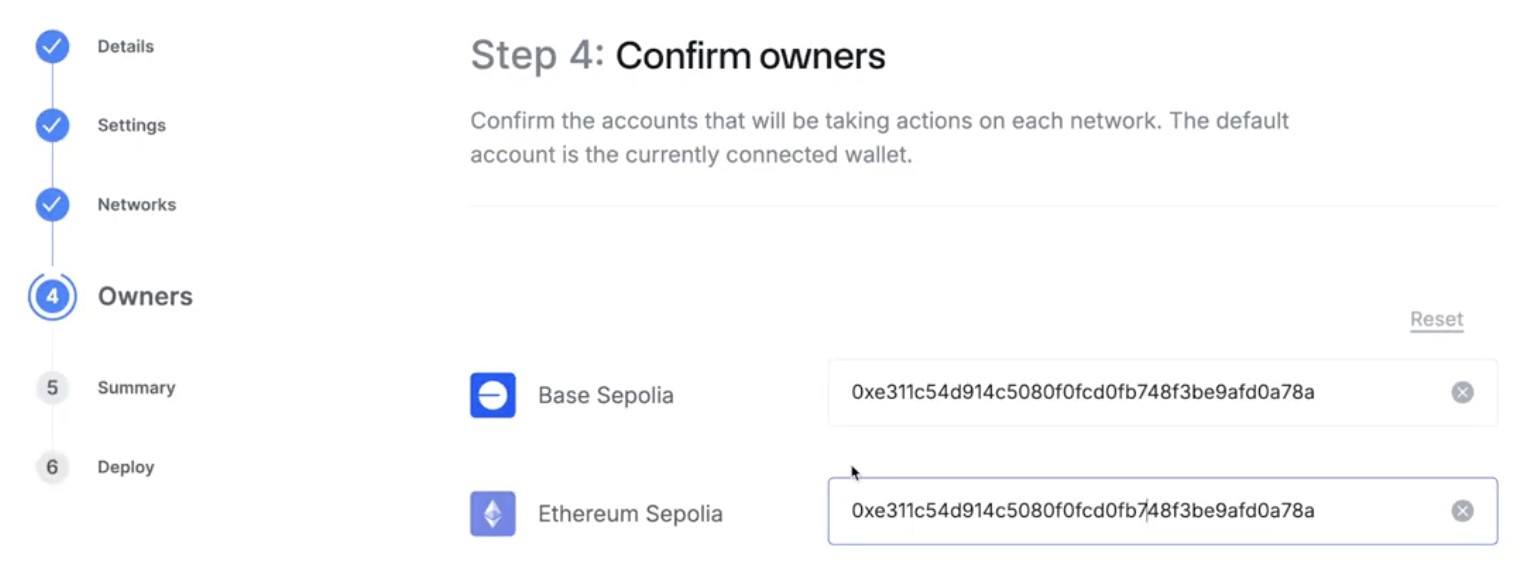Clear the Ethereum Sepolia owner address
This screenshot has width=1534, height=578.
coord(1461,510)
